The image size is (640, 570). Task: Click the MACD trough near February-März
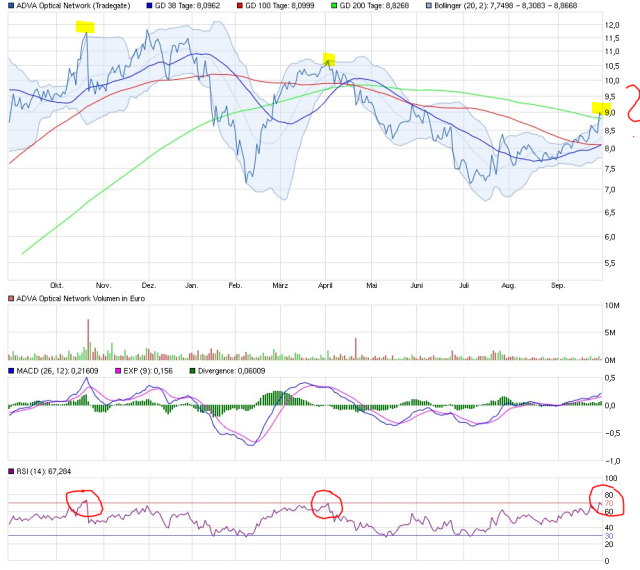(x=251, y=445)
